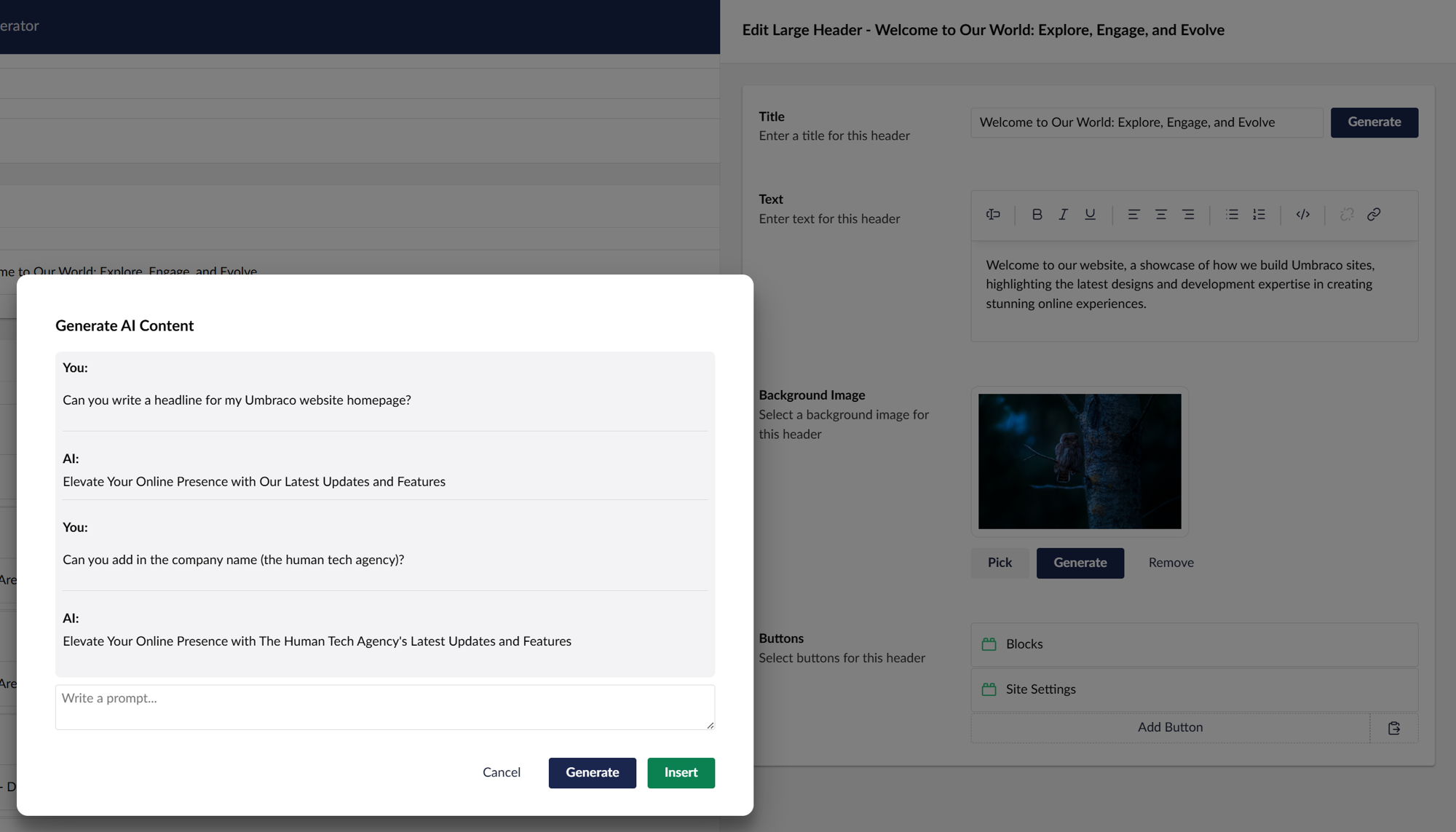This screenshot has height=832, width=1456.
Task: Toggle bold formatting in Text editor
Action: coord(1037,214)
